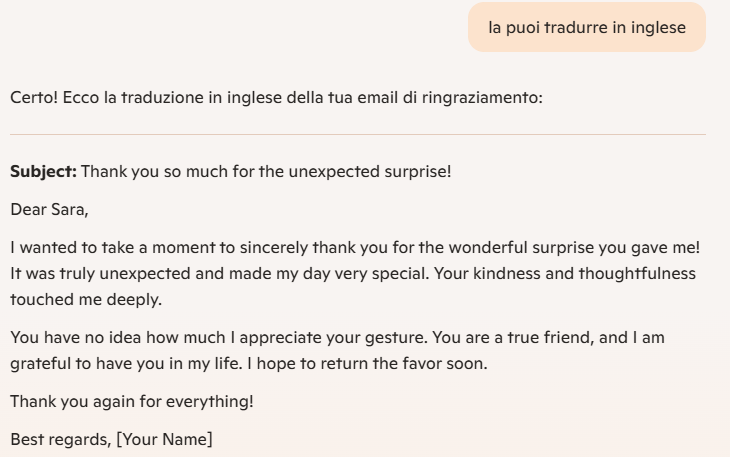Image resolution: width=730 pixels, height=457 pixels.
Task: Click the 'Thank you so much for the unexpected surprise!' subject text
Action: point(266,172)
